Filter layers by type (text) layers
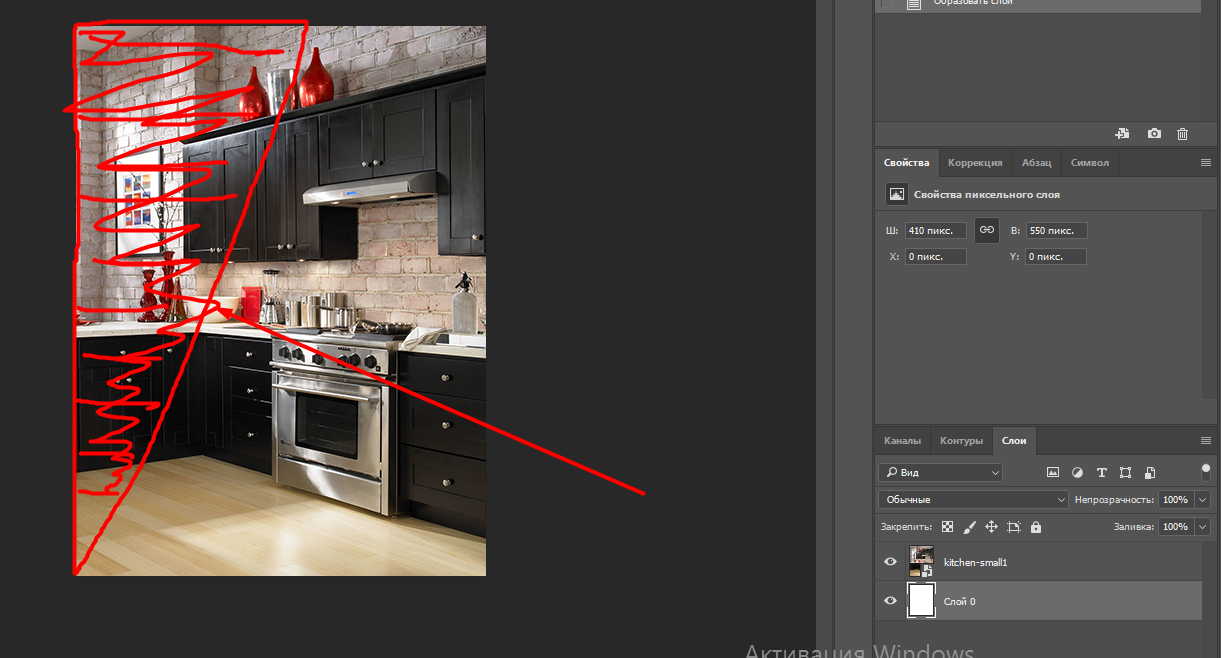The width and height of the screenshot is (1221, 658). tap(1101, 472)
